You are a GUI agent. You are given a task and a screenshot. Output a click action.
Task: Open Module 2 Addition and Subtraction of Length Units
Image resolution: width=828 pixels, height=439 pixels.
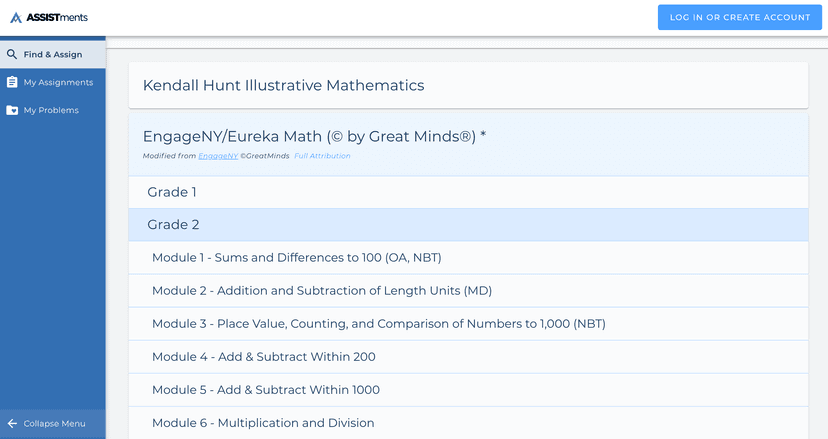click(x=321, y=291)
